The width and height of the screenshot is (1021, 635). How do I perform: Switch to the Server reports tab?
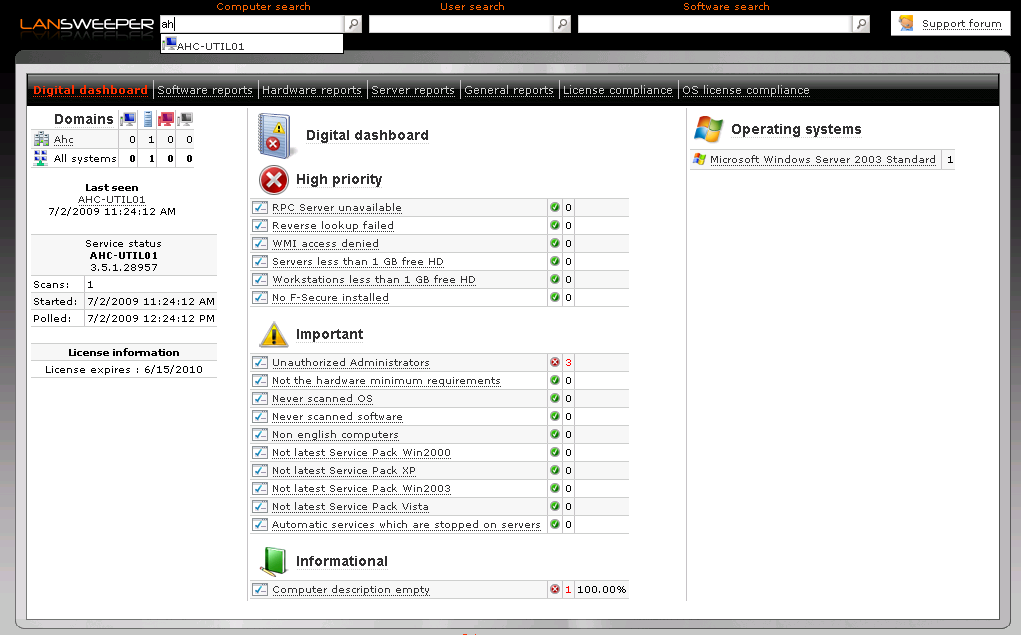tap(413, 90)
